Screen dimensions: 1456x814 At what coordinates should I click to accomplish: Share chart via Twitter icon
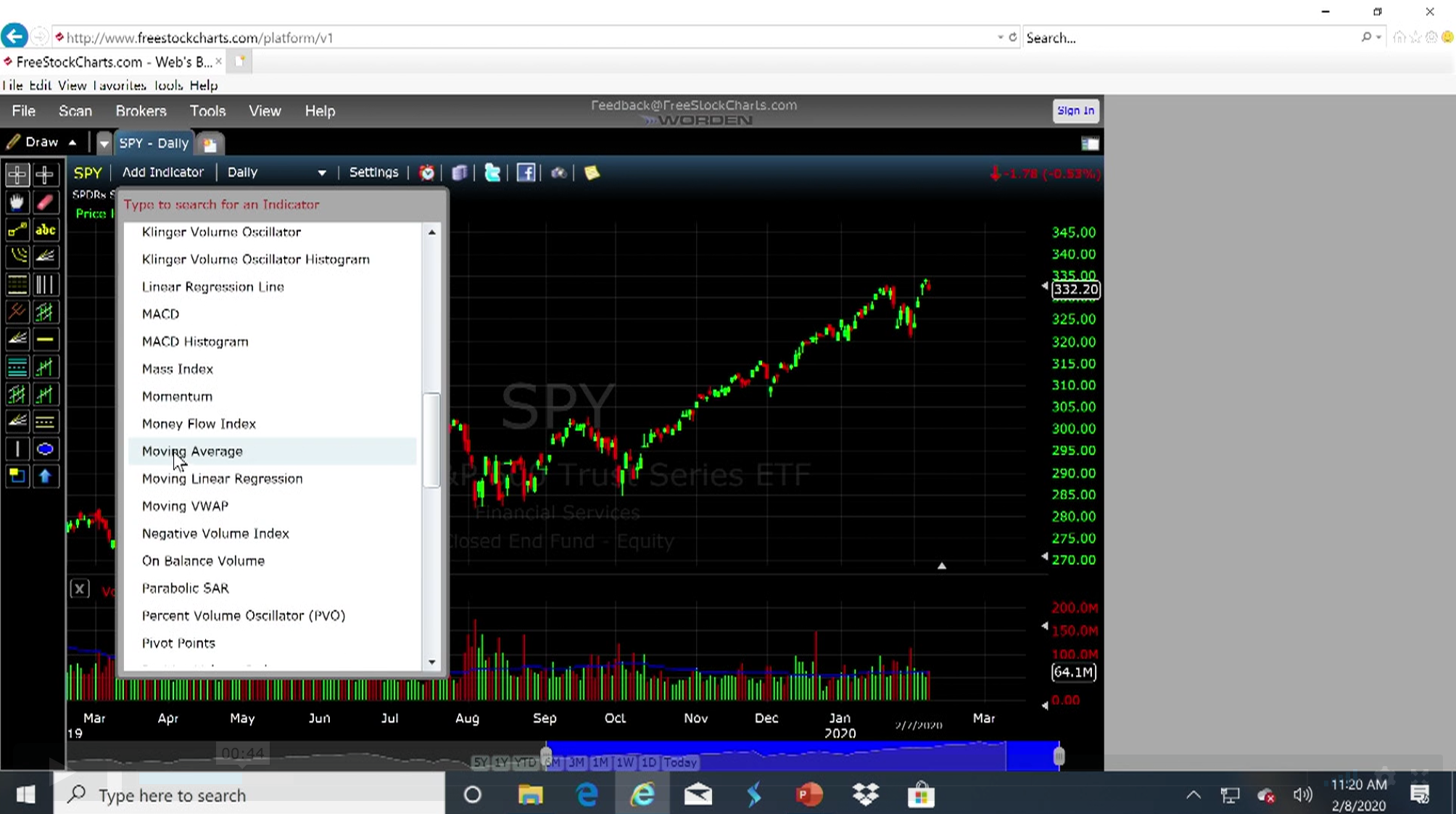492,173
